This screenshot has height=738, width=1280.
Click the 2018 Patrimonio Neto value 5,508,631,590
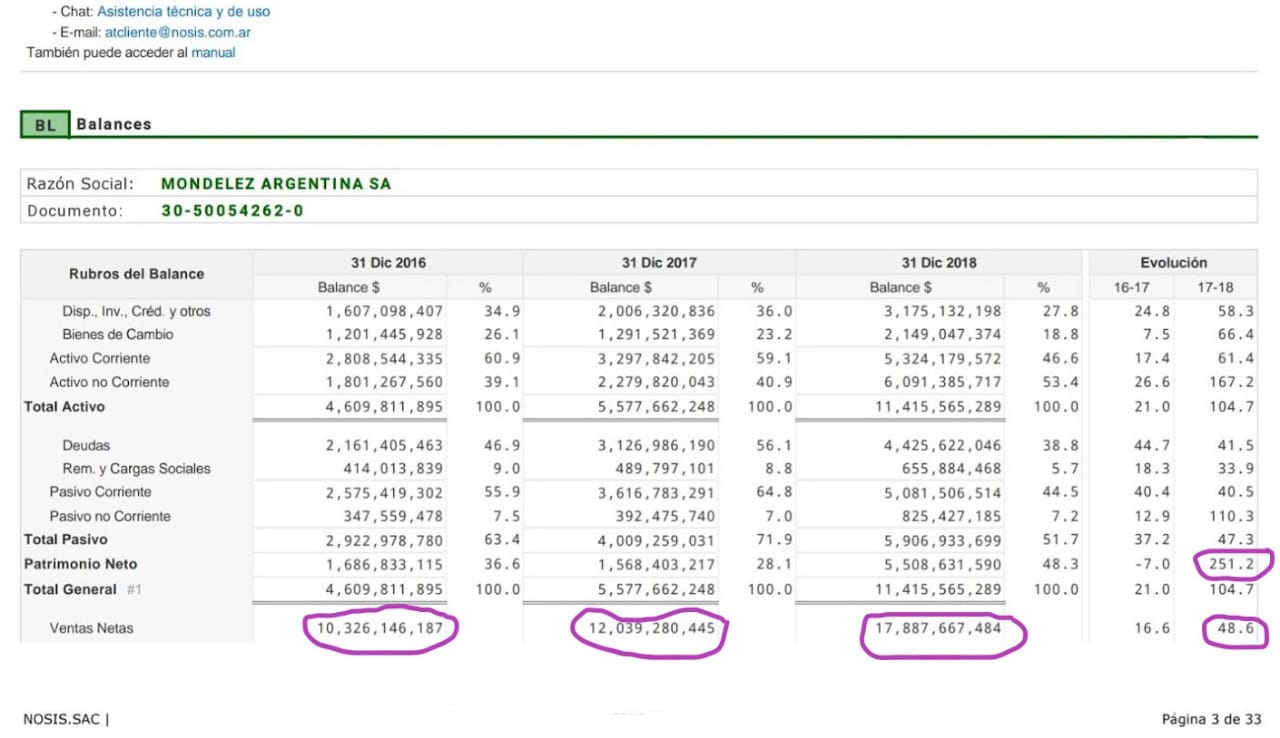[x=942, y=564]
